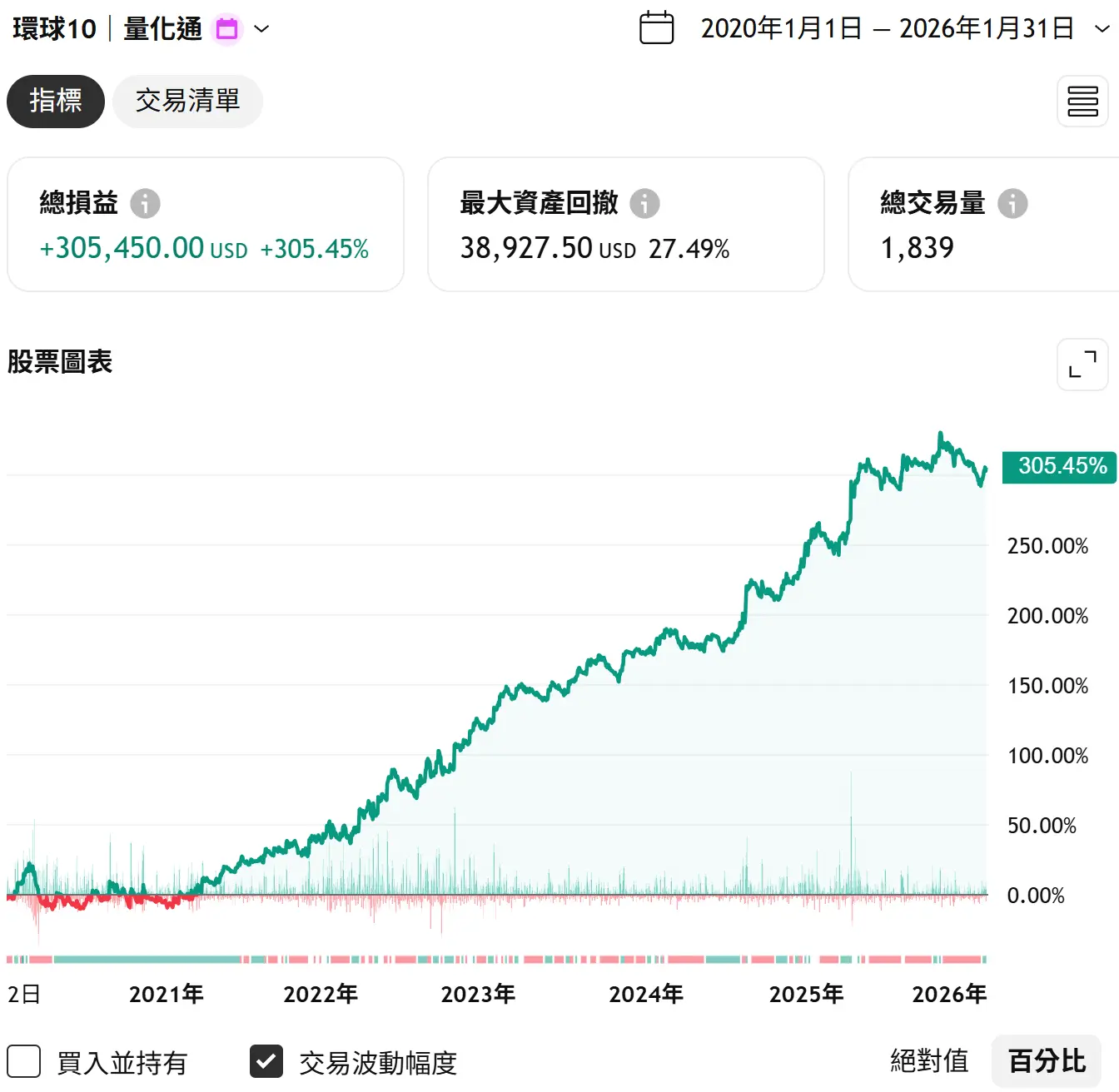This screenshot has height=1092, width=1119.
Task: Switch chart scale to 絕對值
Action: [929, 1061]
